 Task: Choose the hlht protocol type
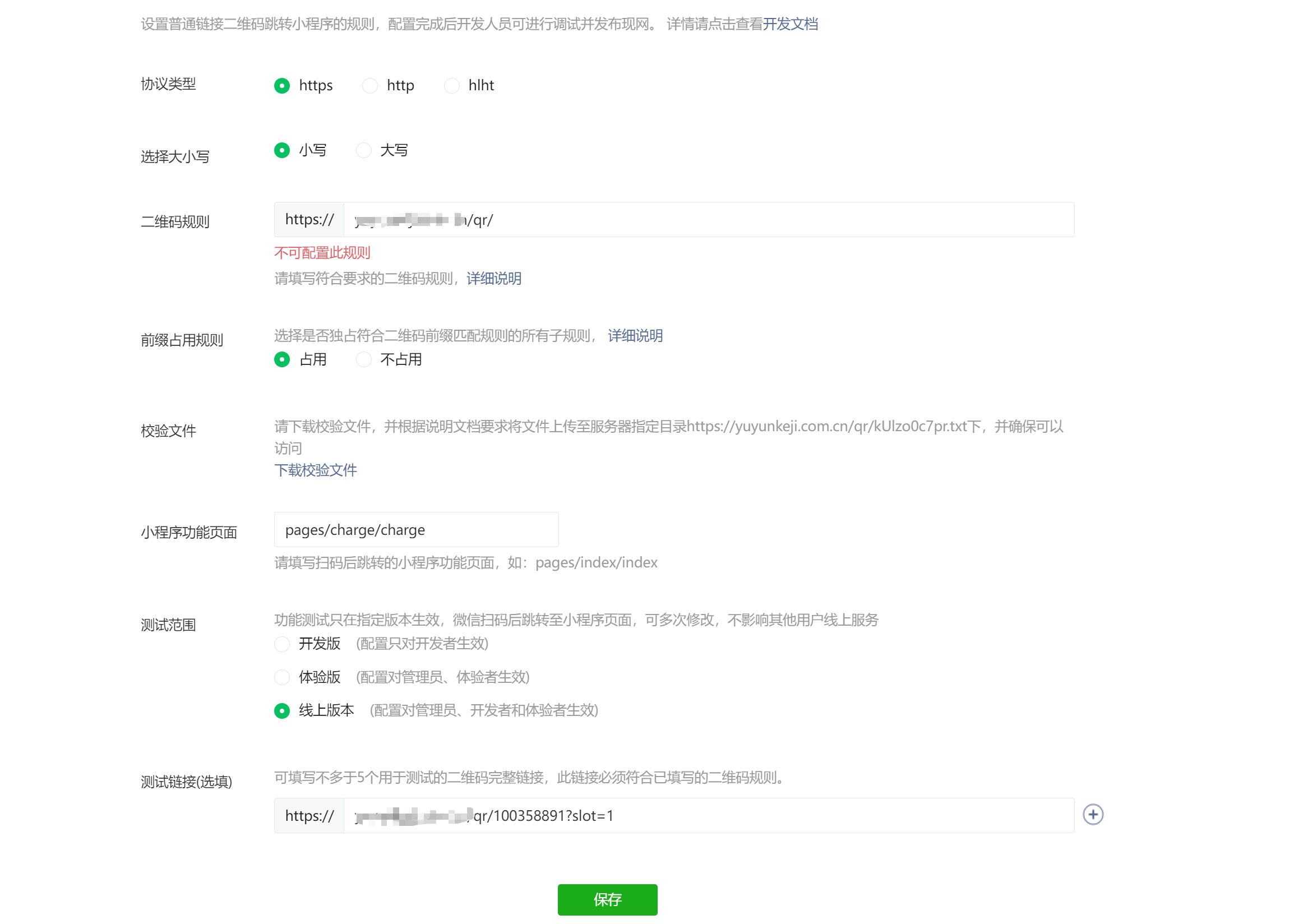point(452,86)
